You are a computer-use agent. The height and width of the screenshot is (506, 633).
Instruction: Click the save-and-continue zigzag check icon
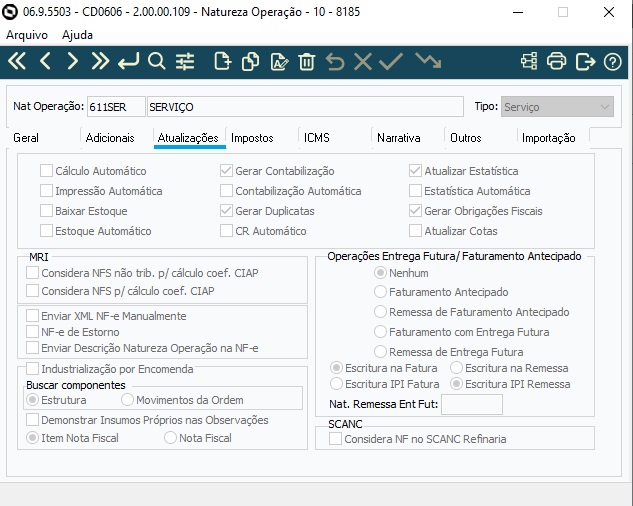click(428, 61)
